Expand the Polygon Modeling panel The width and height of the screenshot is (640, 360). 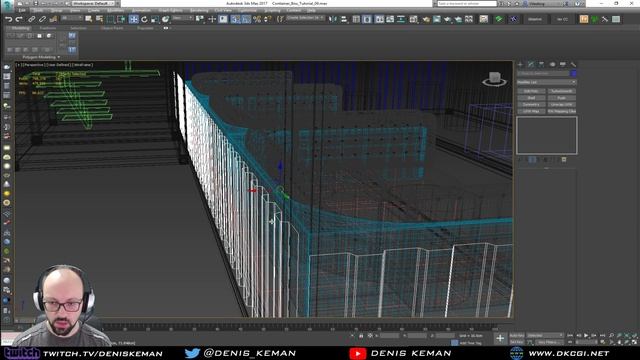(42, 57)
